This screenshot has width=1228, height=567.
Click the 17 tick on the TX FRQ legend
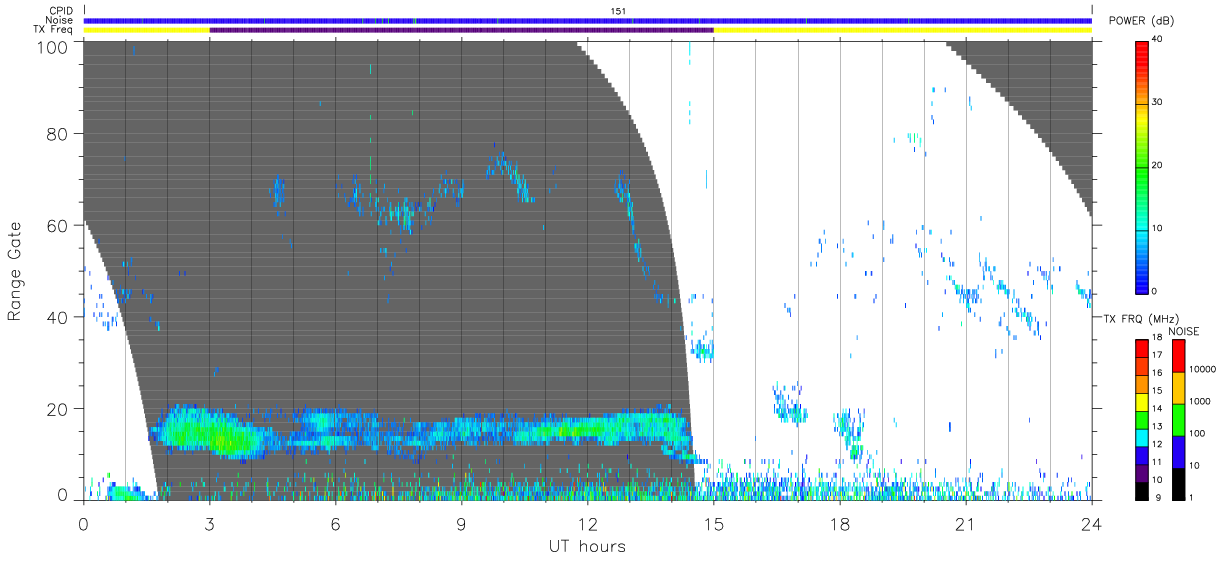click(x=1158, y=357)
